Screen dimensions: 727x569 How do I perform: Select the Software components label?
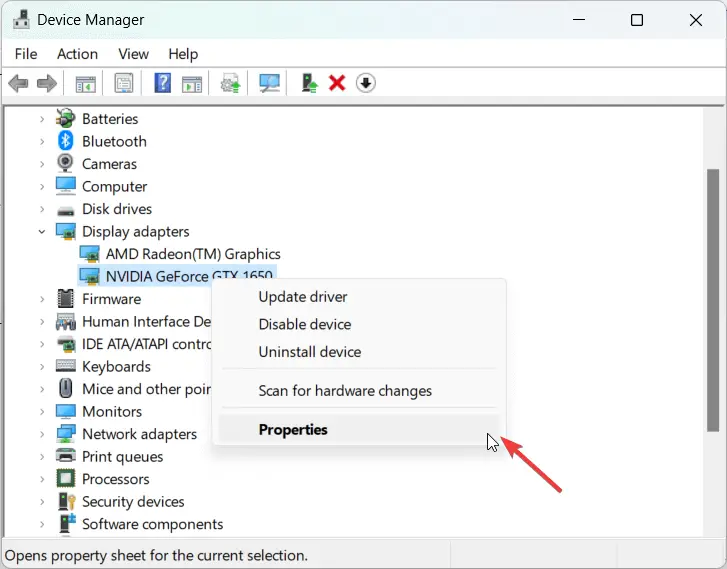coord(153,524)
